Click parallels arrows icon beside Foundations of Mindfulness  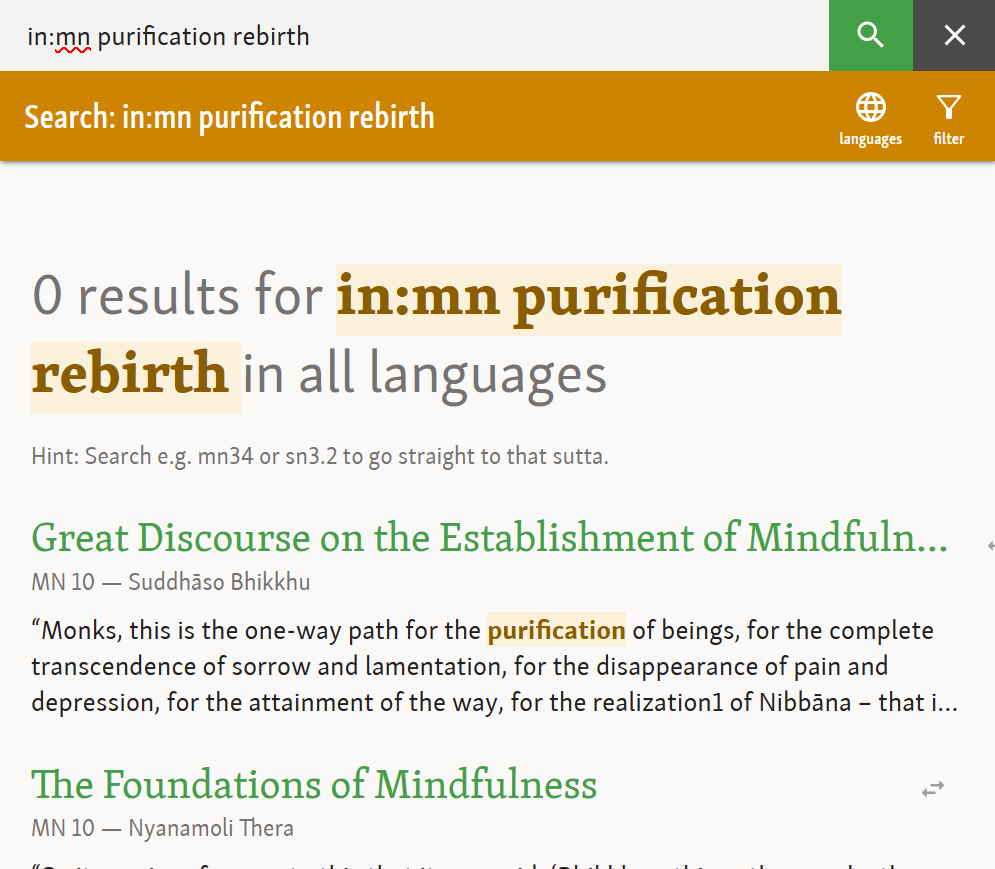[x=933, y=788]
